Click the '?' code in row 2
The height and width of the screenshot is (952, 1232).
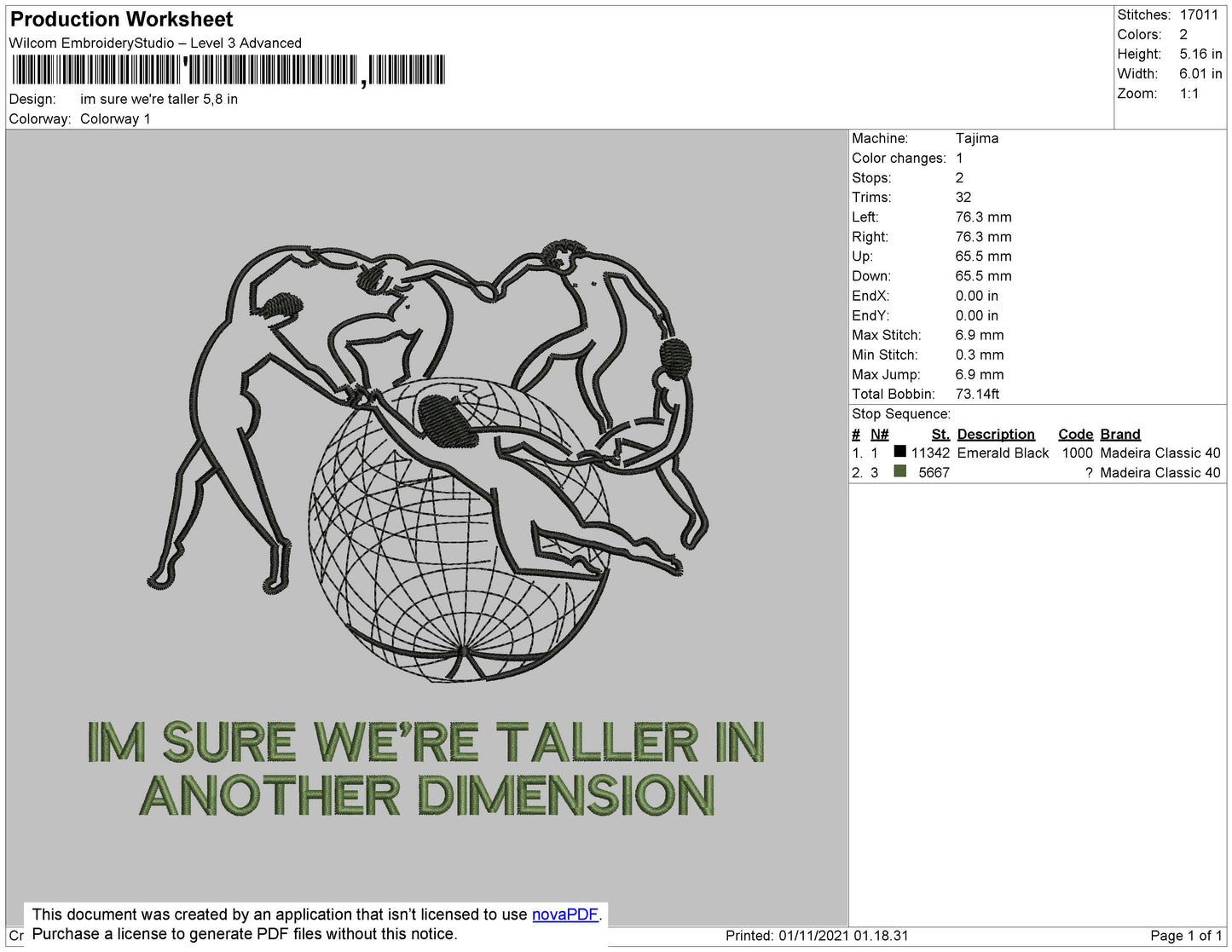click(1089, 473)
